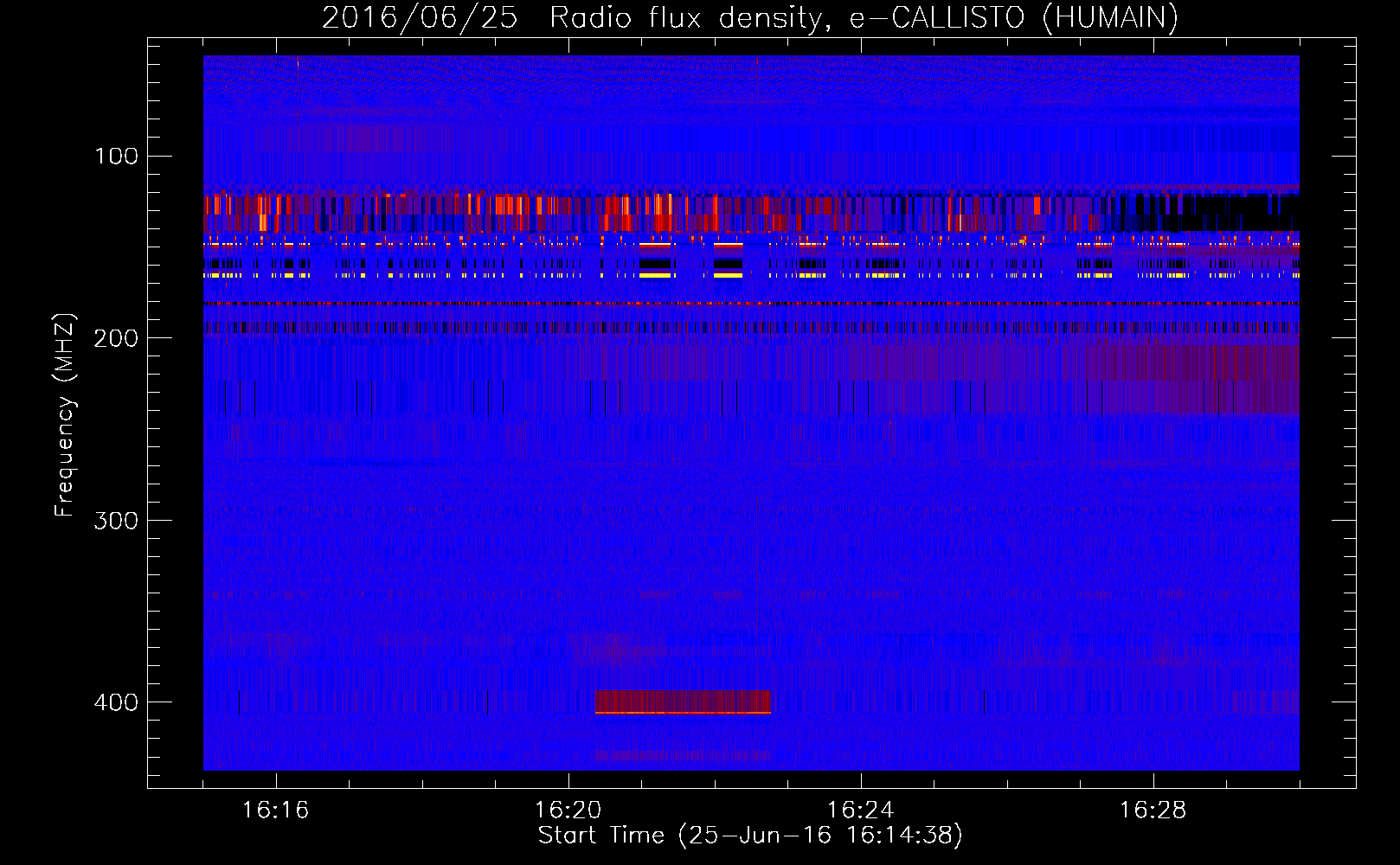The image size is (1400, 865).
Task: Click the 'Start Time (25-Jun-16 16:14:38)' label
Action: click(750, 836)
